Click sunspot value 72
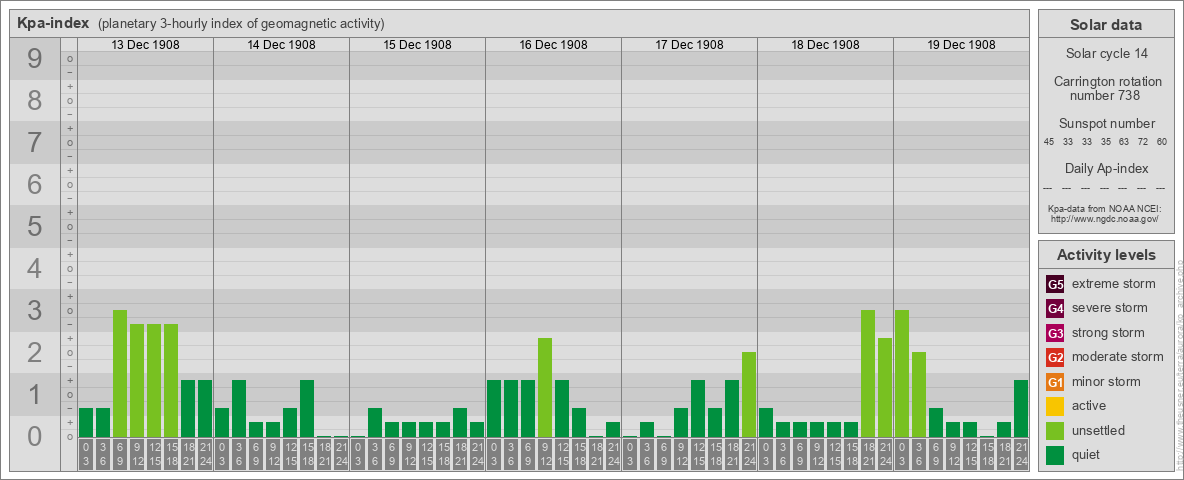 click(1142, 142)
